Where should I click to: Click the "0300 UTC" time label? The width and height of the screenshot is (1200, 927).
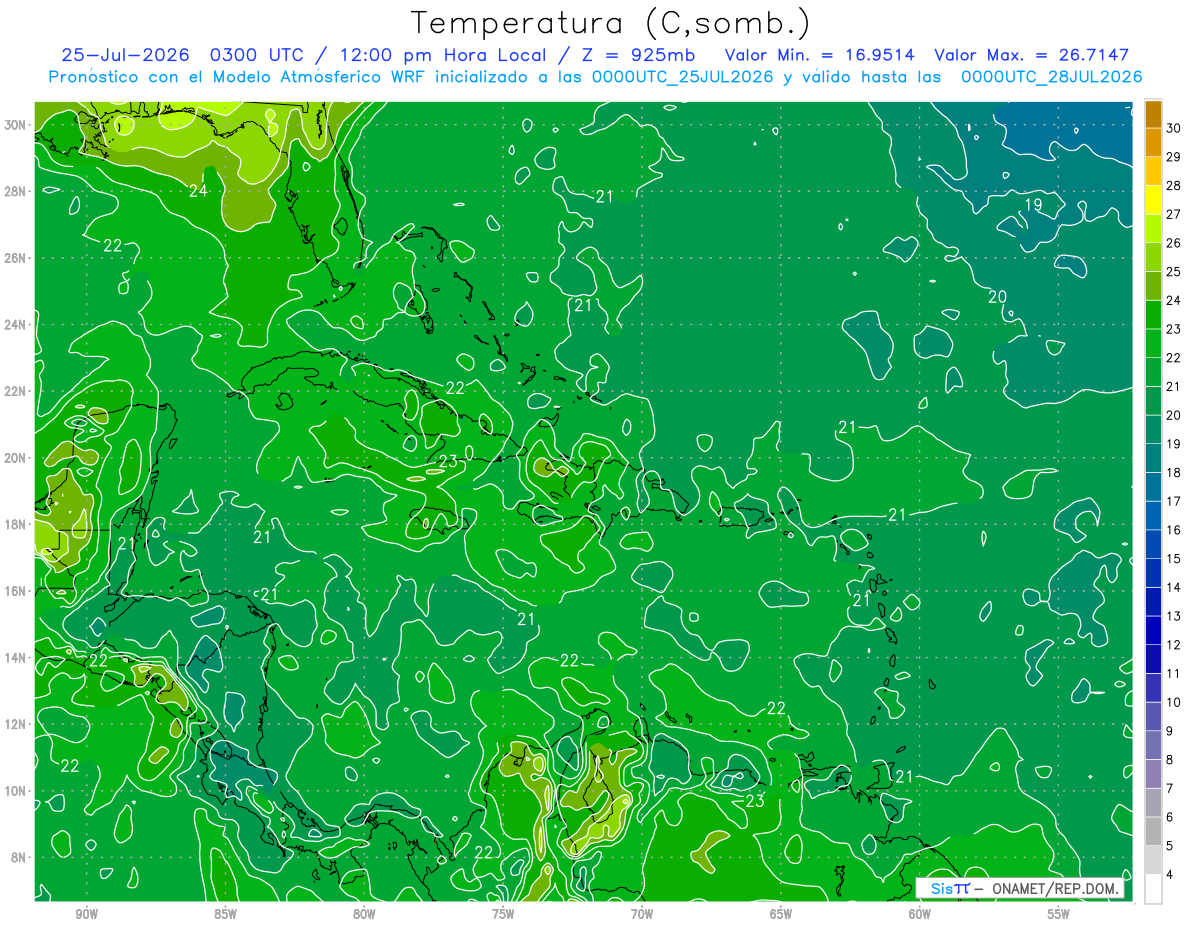point(260,55)
